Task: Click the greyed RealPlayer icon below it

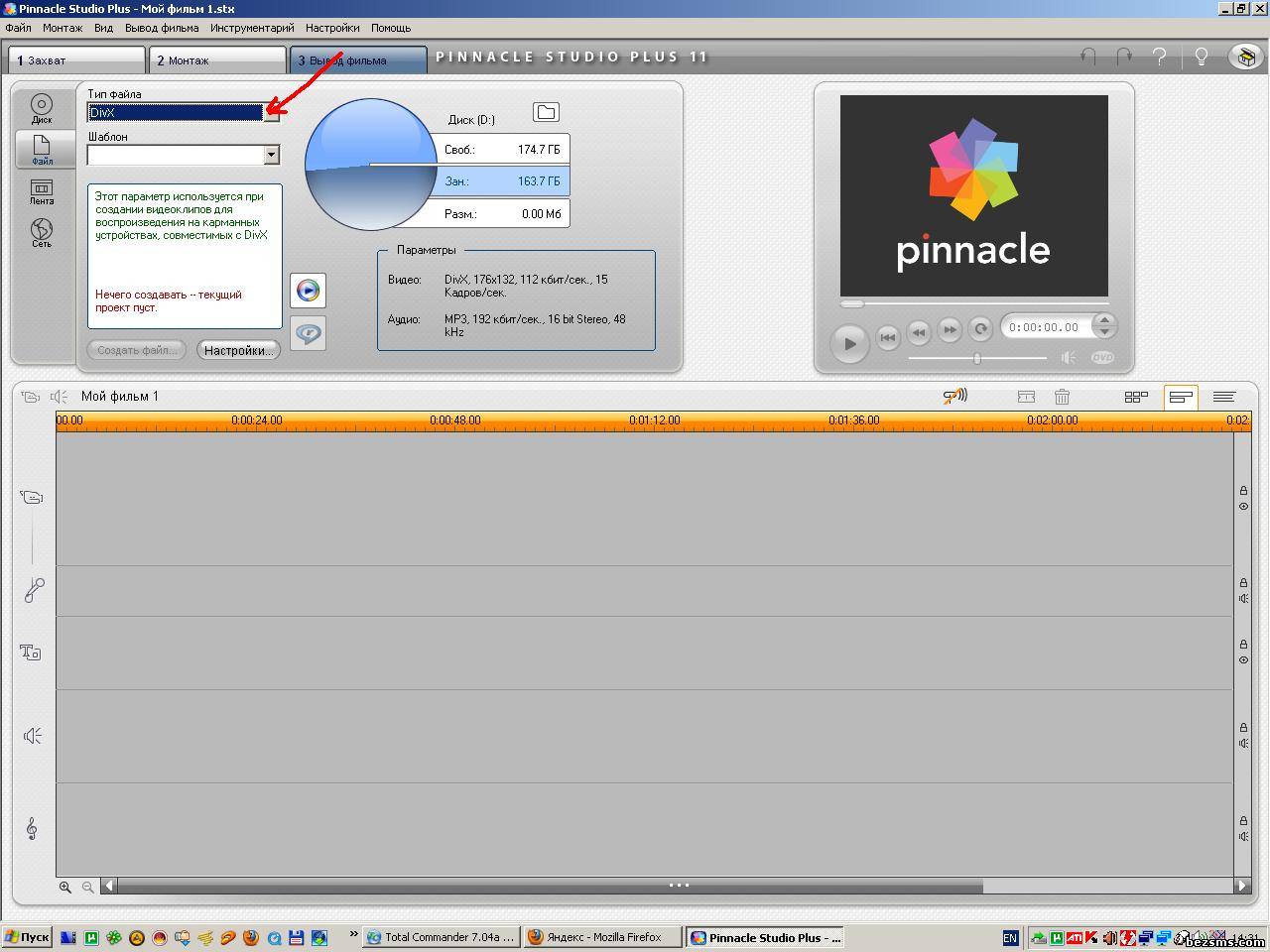Action: (309, 333)
